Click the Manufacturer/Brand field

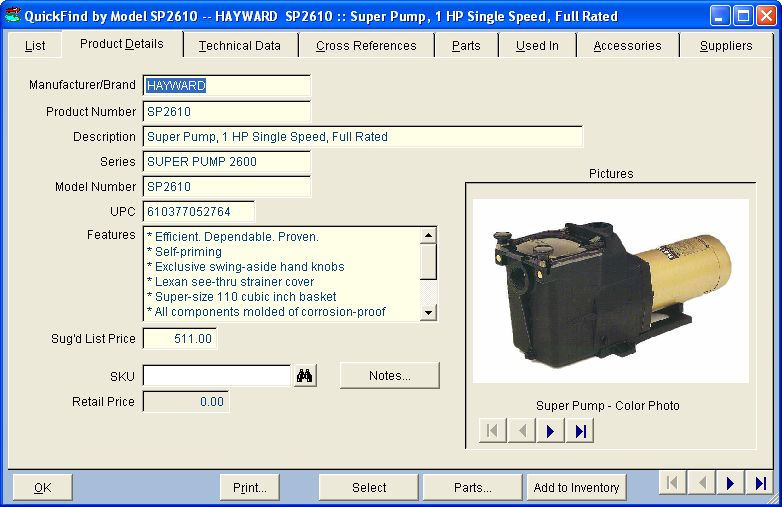click(x=227, y=86)
